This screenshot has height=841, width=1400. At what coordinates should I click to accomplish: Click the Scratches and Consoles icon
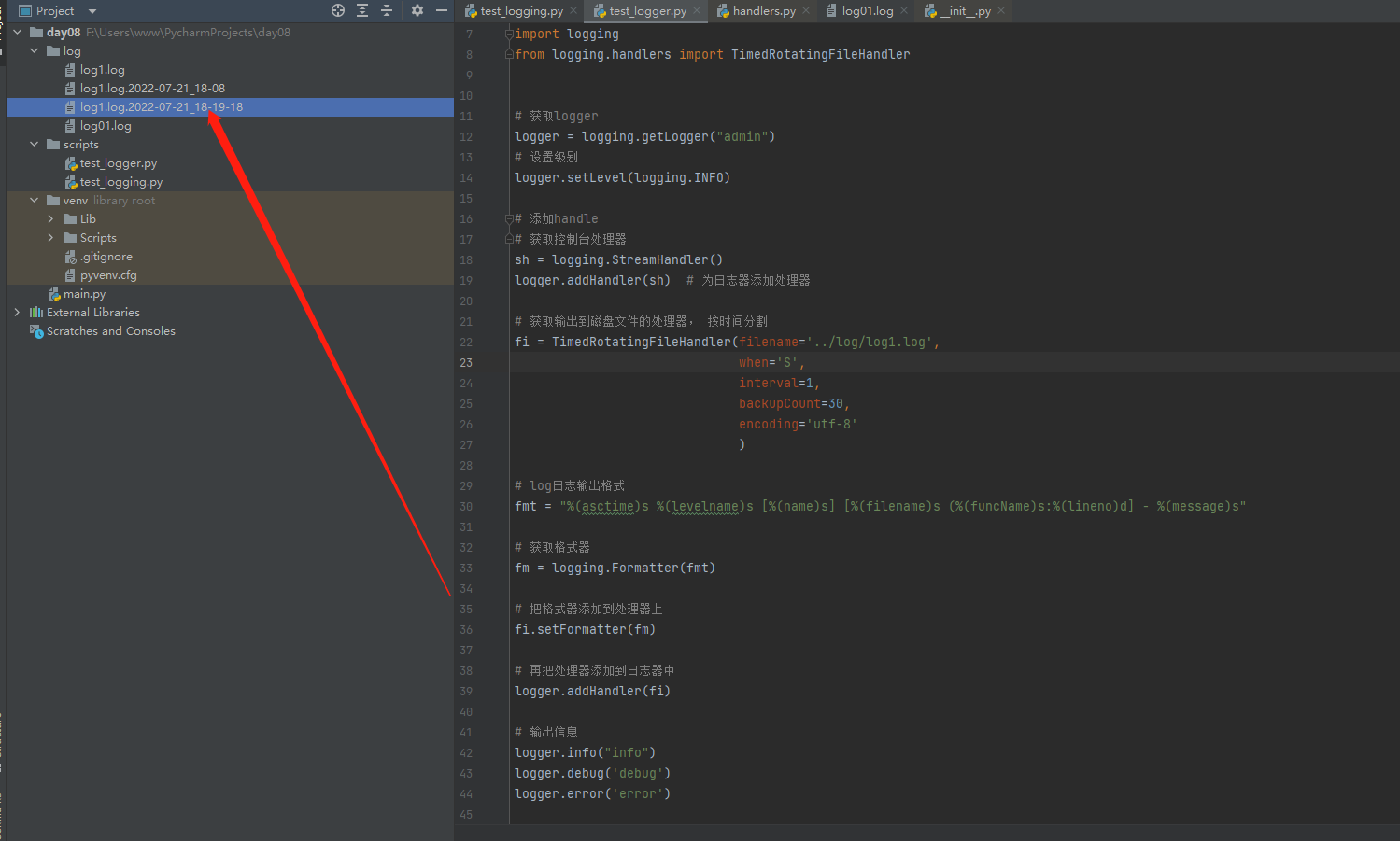(36, 331)
